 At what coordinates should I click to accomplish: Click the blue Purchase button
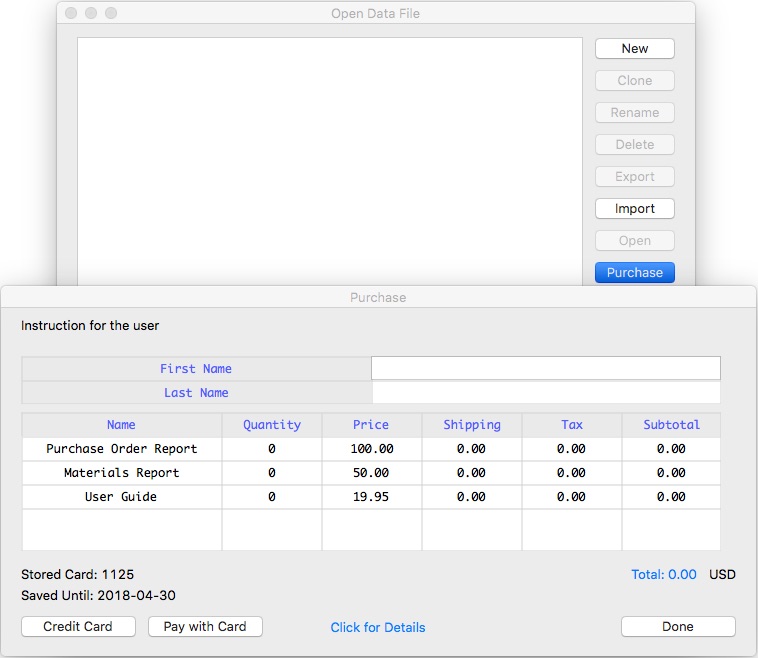click(x=634, y=272)
